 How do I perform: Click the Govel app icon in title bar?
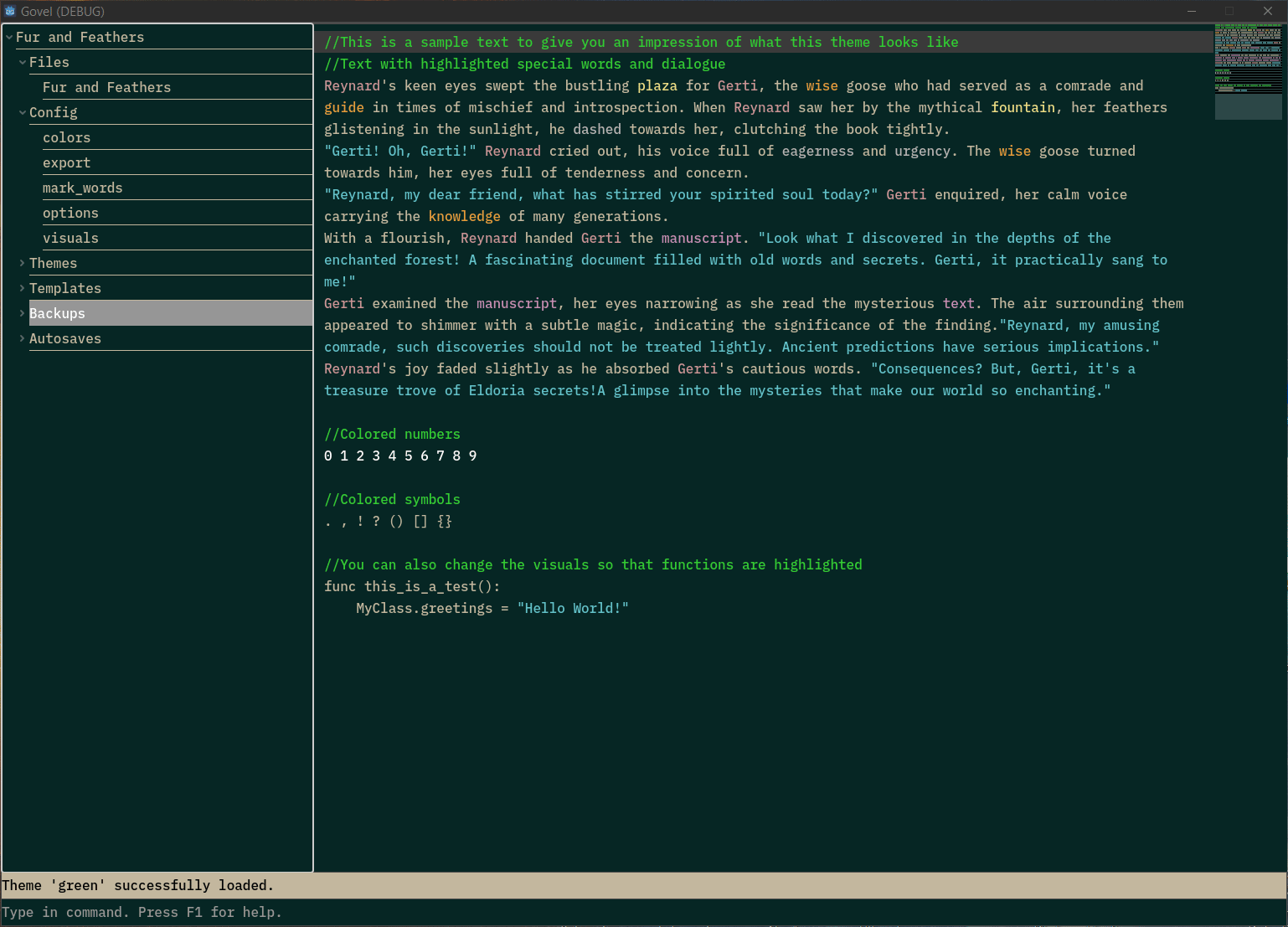point(10,11)
